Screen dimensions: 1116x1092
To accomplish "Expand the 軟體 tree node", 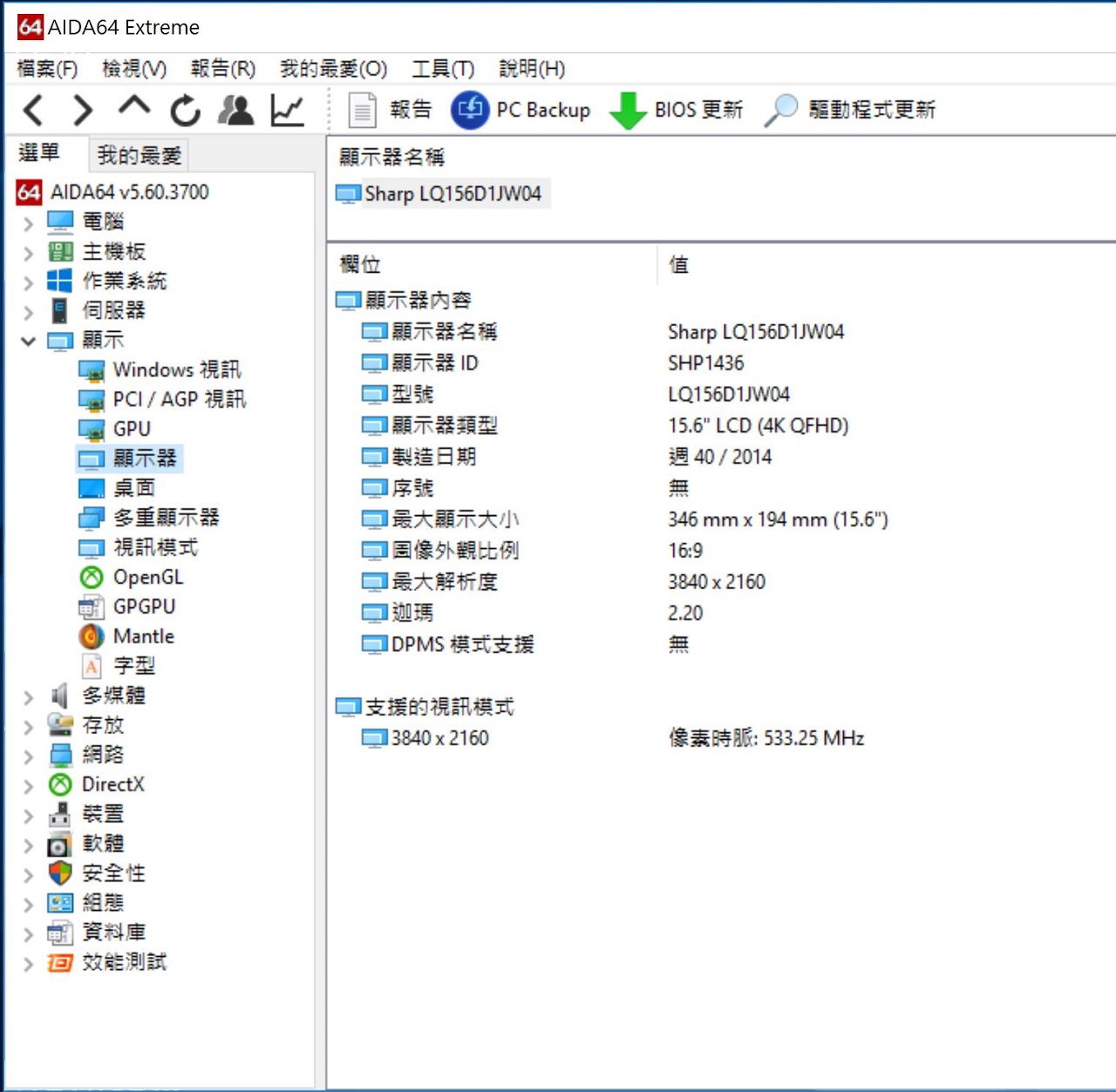I will [x=28, y=844].
